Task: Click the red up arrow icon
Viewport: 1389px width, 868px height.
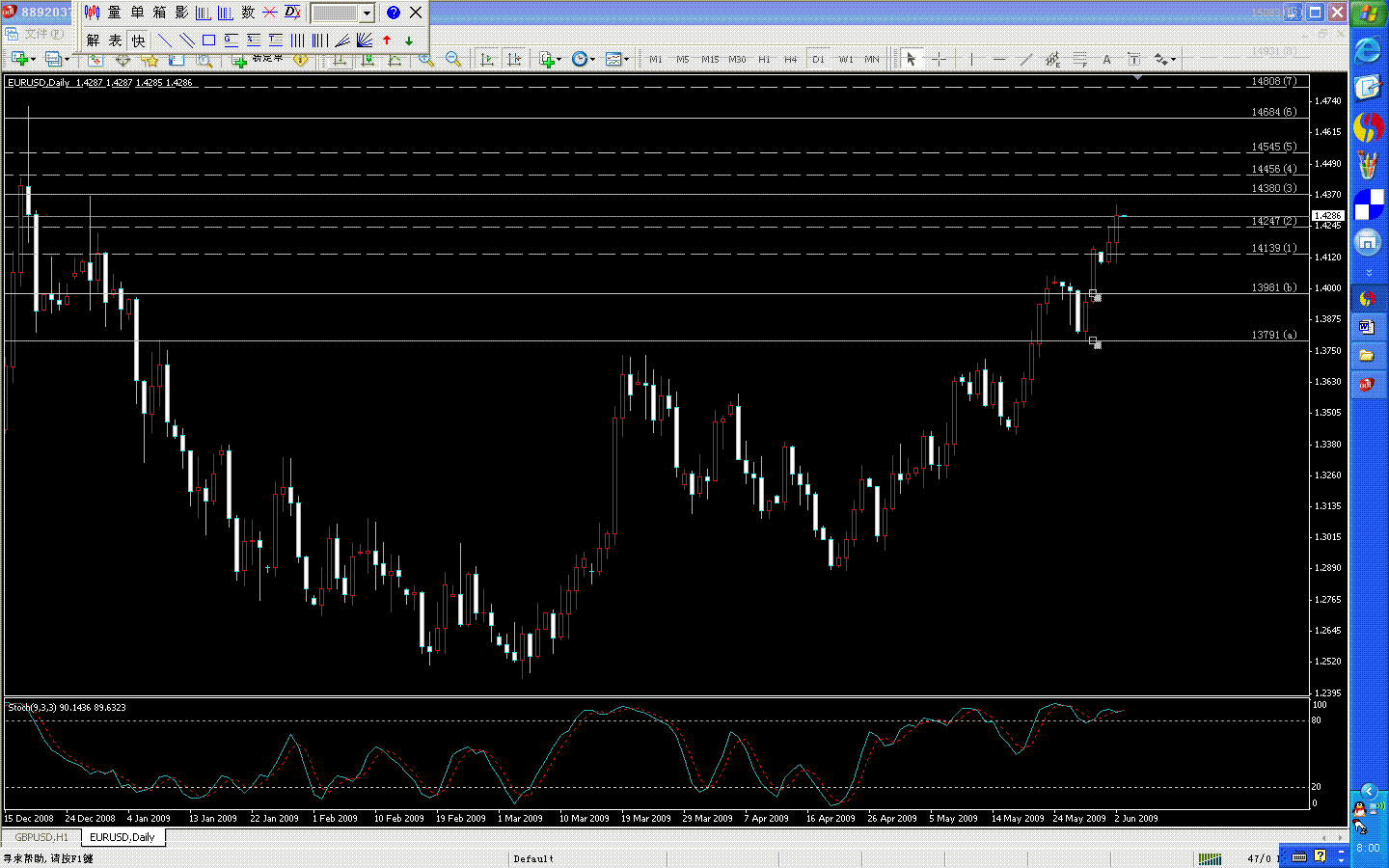Action: tap(387, 41)
